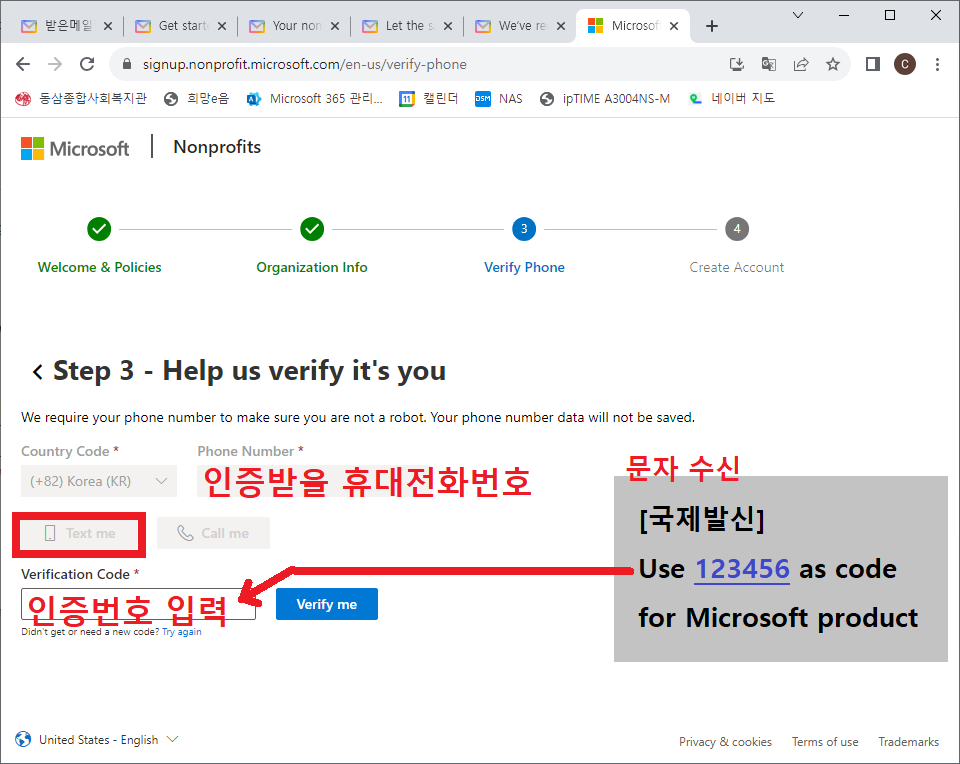Expand the Country Code Korea dropdown
Image resolution: width=960 pixels, height=764 pixels.
[99, 481]
